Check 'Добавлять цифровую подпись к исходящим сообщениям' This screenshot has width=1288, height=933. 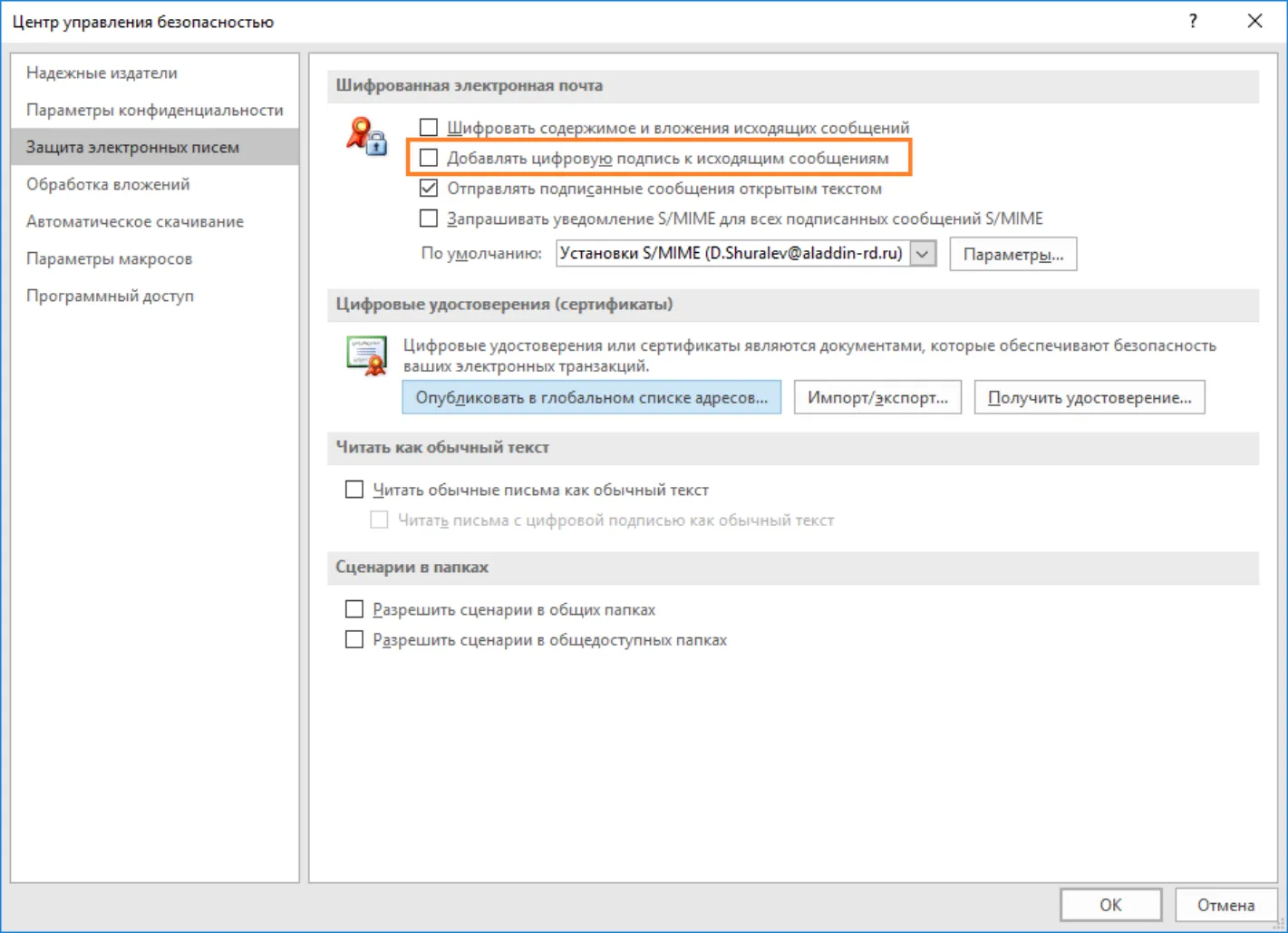[x=429, y=158]
